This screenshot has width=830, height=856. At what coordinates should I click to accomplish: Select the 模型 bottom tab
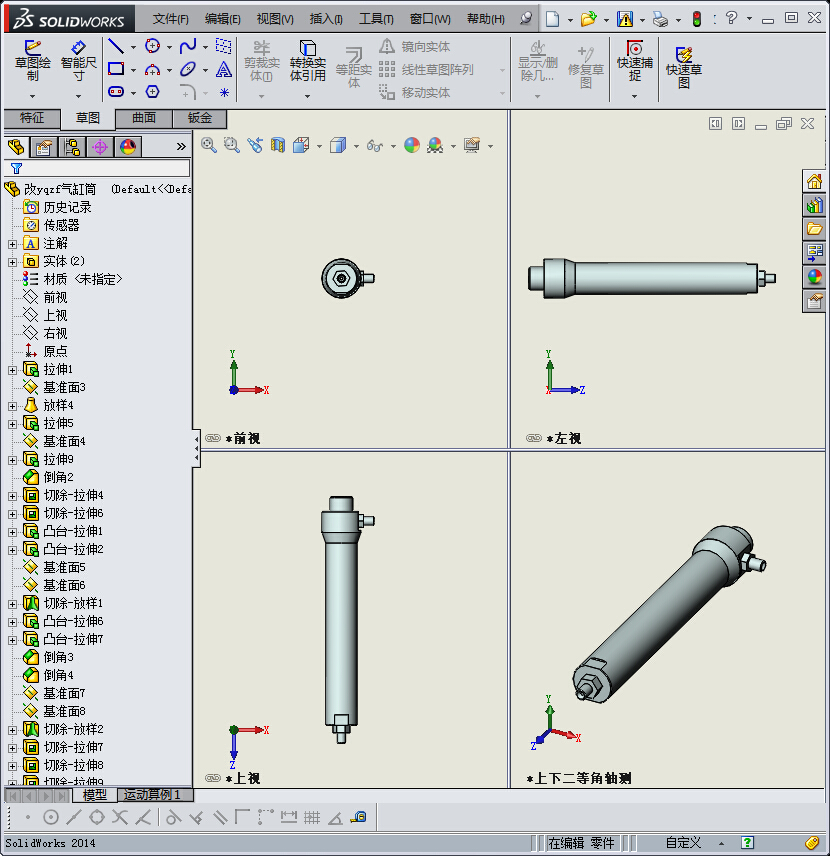click(94, 795)
